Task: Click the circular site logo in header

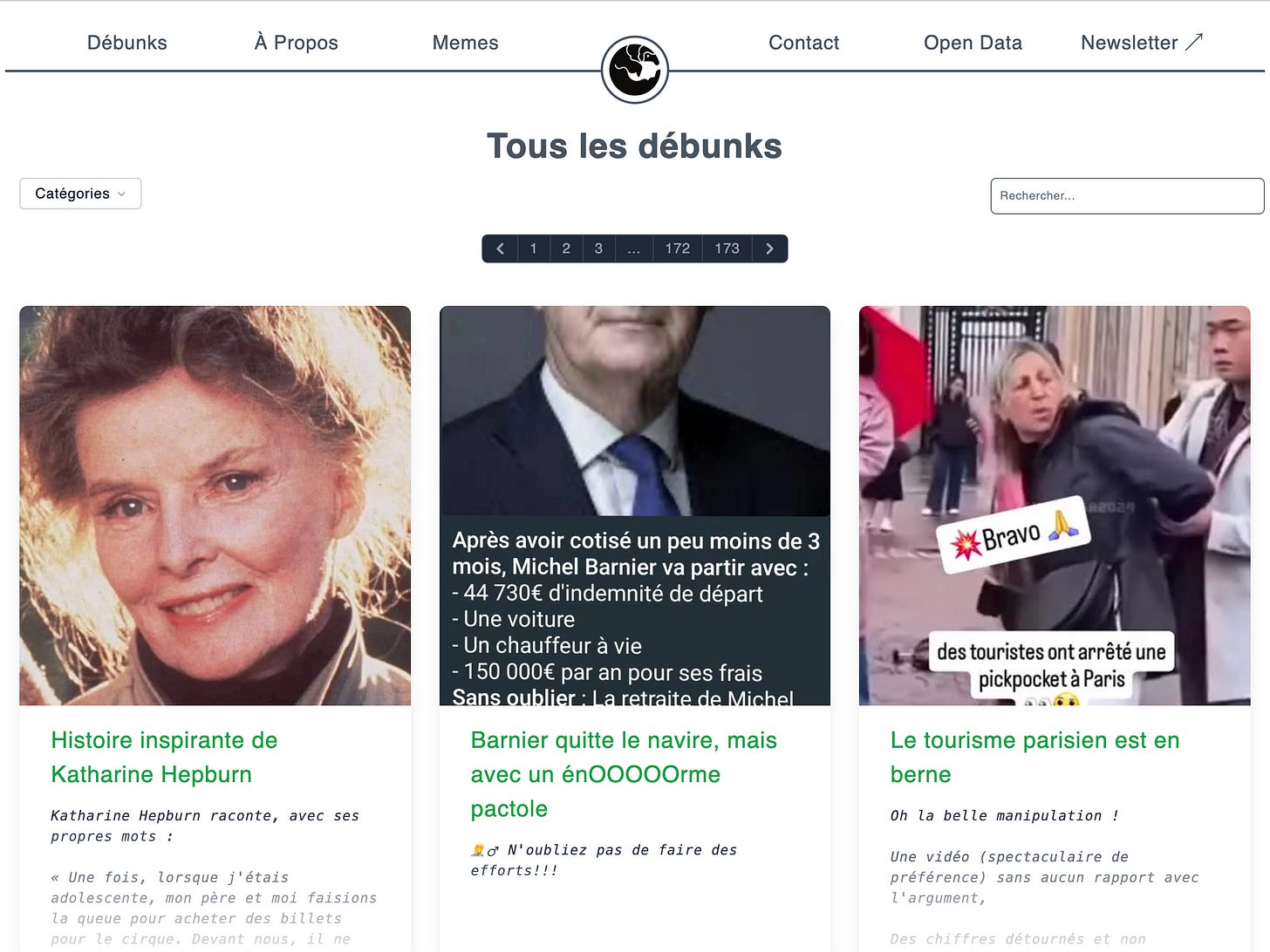Action: (x=635, y=70)
